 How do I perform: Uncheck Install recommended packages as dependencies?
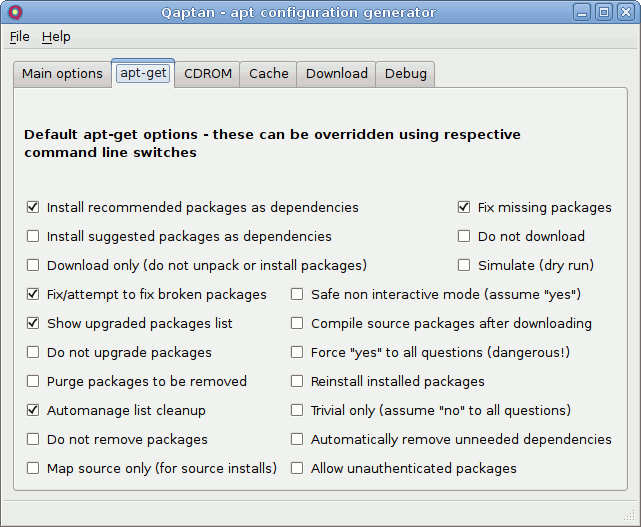coord(33,207)
